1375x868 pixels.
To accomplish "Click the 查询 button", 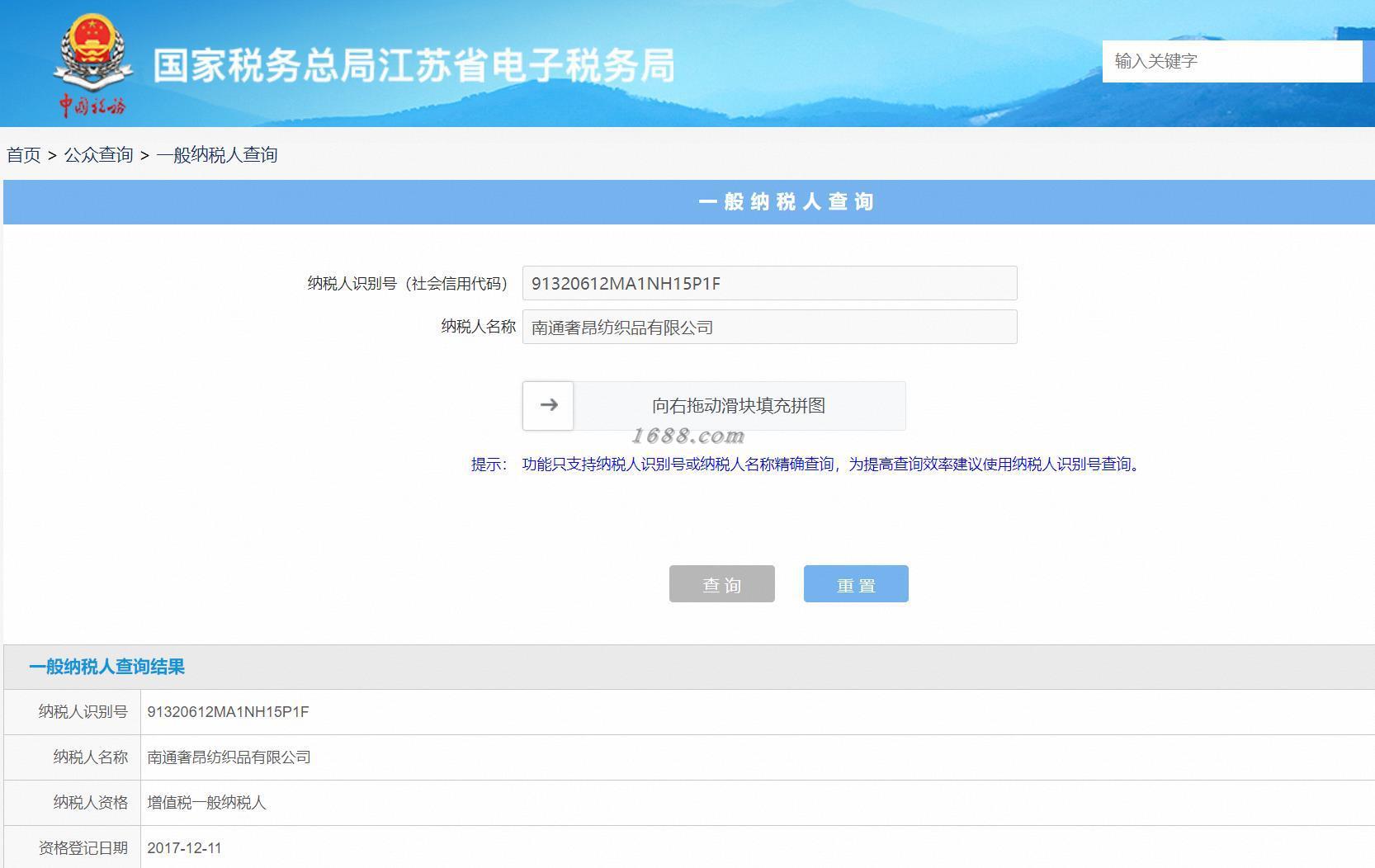I will click(x=721, y=584).
